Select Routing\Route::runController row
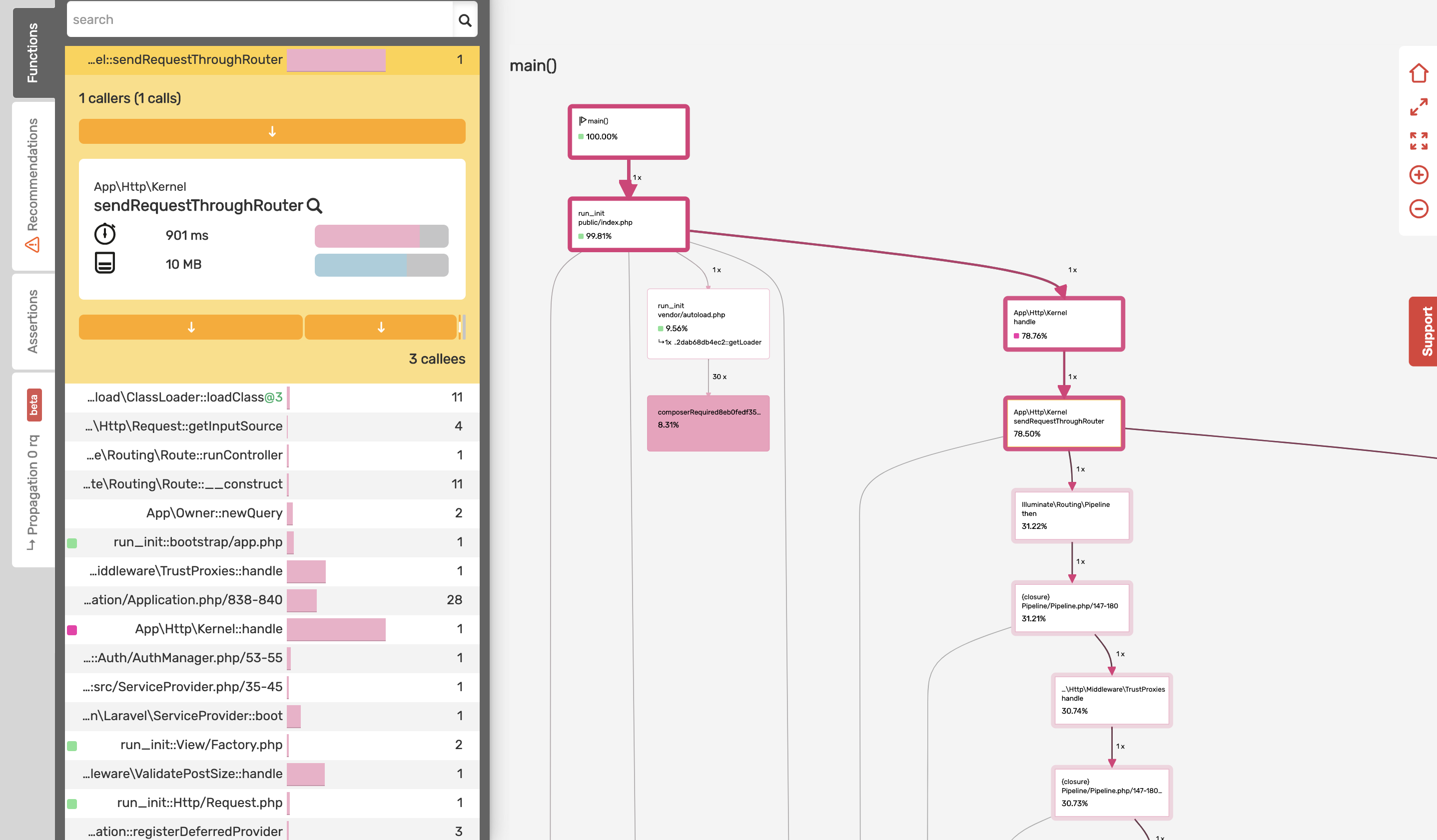The height and width of the screenshot is (840, 1437). coord(272,456)
